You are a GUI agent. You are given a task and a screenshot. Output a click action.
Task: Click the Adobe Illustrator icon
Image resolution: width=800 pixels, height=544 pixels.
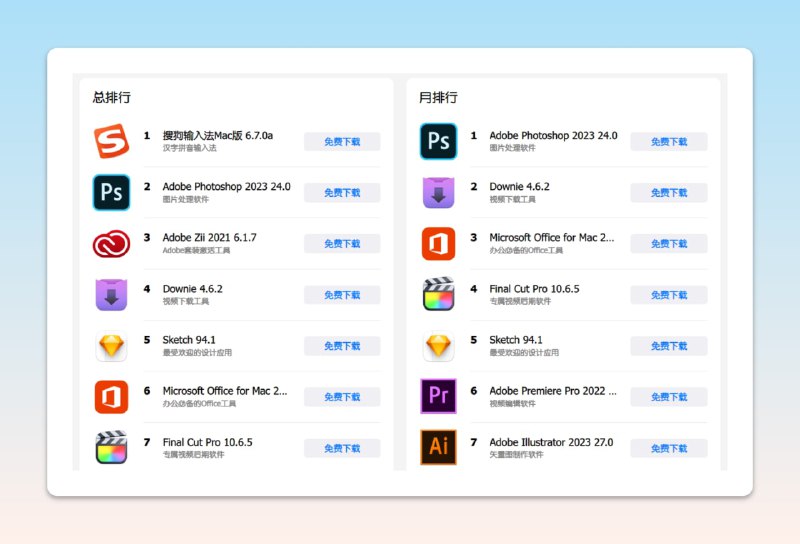pos(438,447)
